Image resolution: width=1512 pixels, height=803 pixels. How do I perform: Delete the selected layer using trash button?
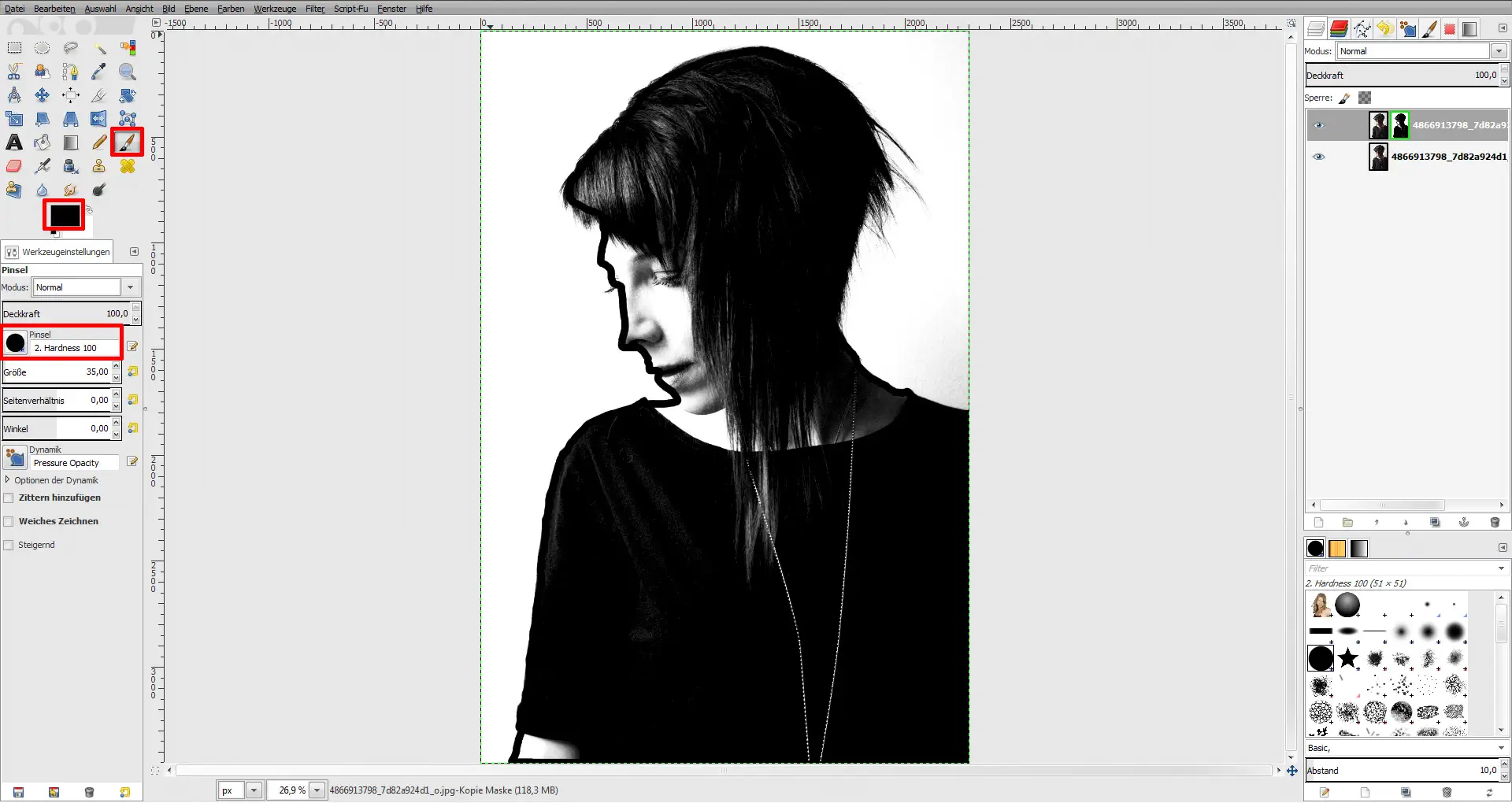(1495, 522)
